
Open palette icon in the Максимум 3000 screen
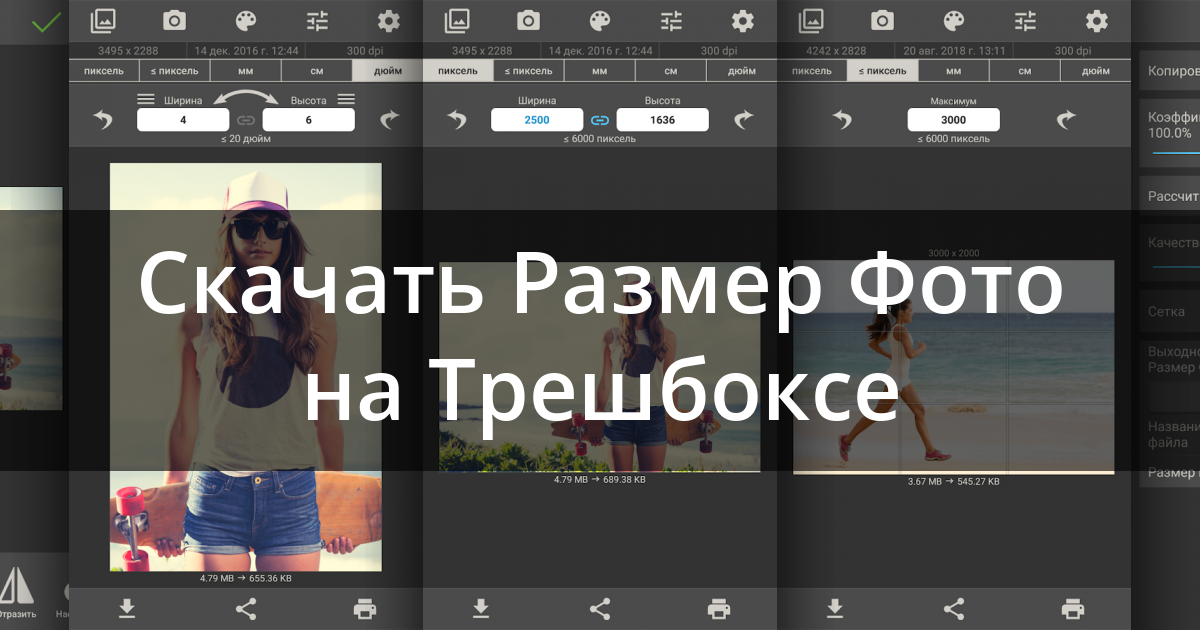[954, 20]
